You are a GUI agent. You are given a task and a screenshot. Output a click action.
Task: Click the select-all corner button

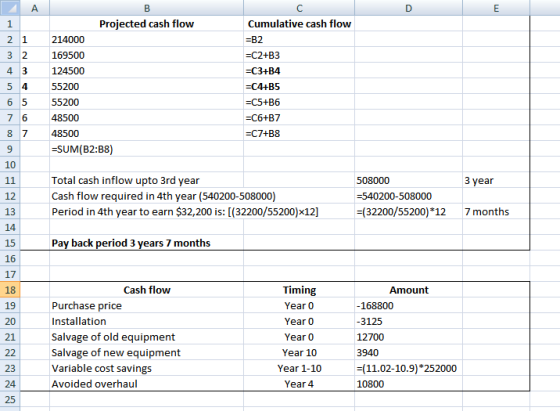pyautogui.click(x=10, y=7)
